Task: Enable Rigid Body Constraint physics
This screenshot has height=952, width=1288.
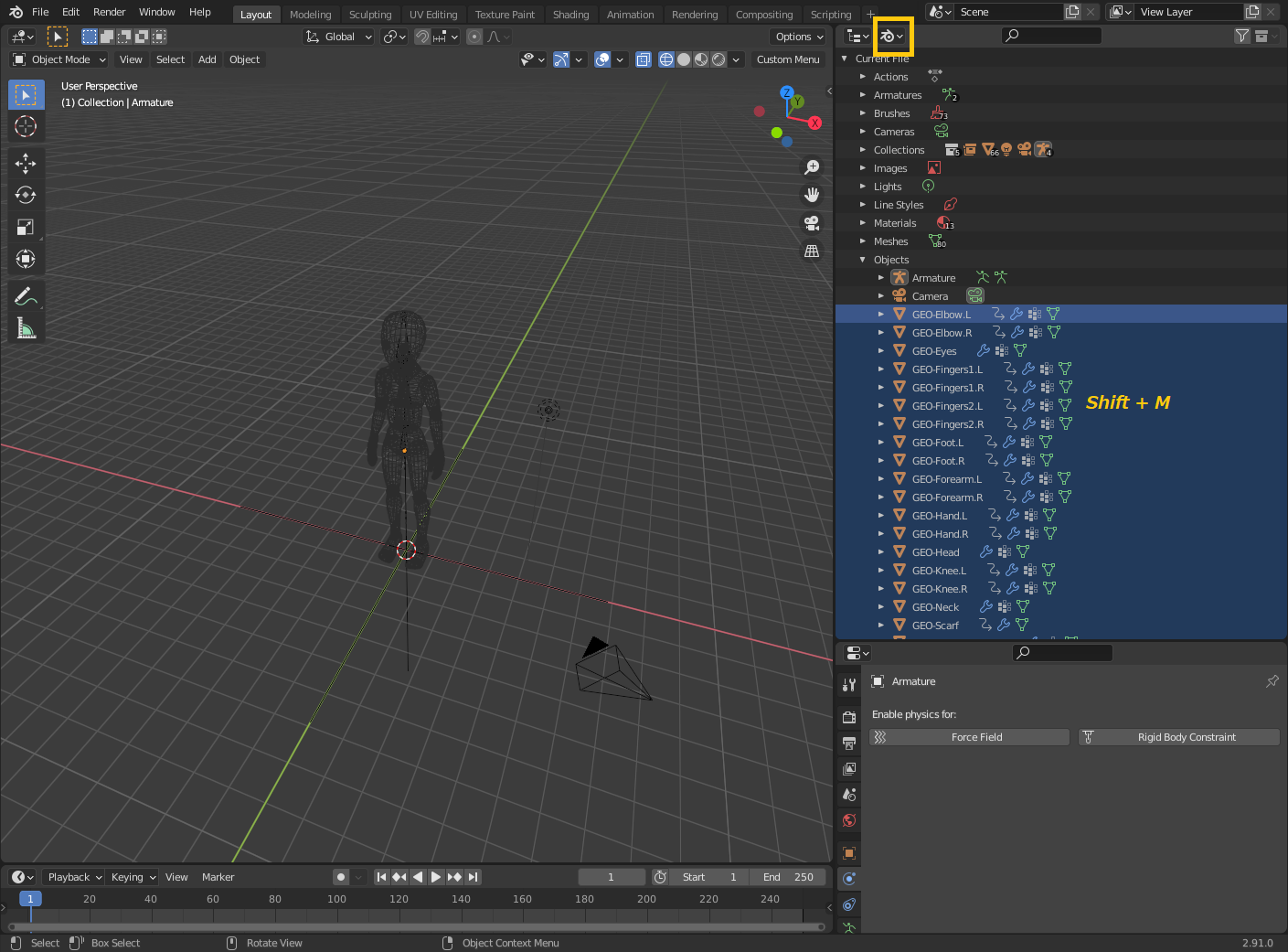Action: (x=1179, y=737)
